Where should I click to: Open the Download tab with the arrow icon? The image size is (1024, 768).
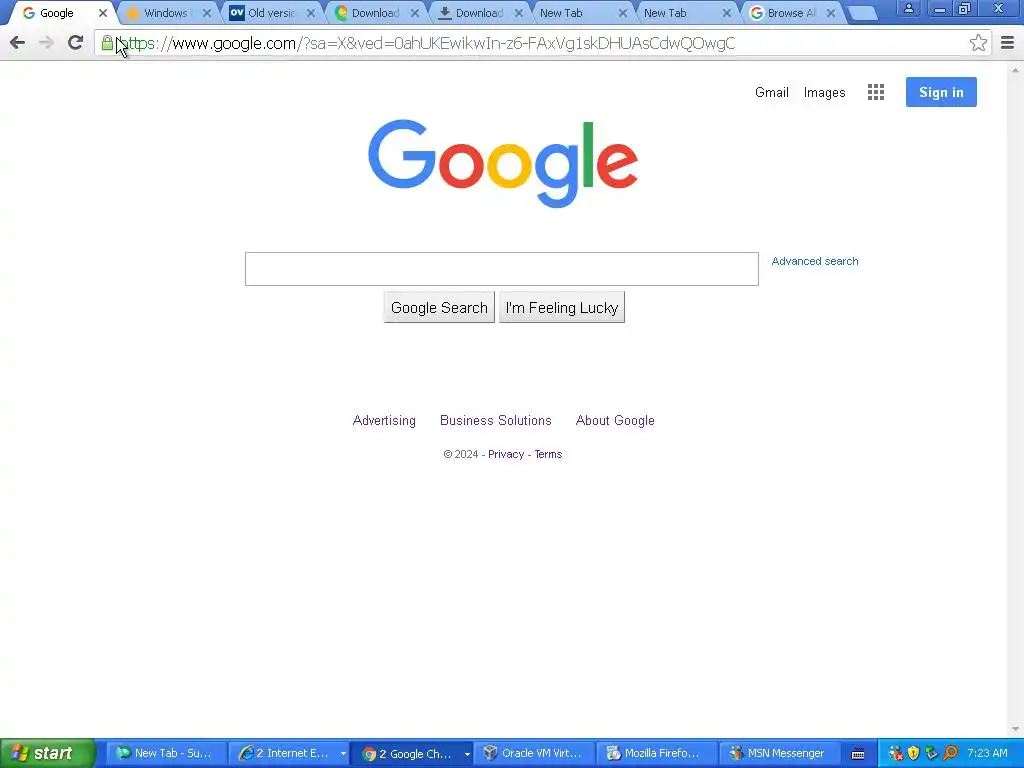click(x=479, y=13)
